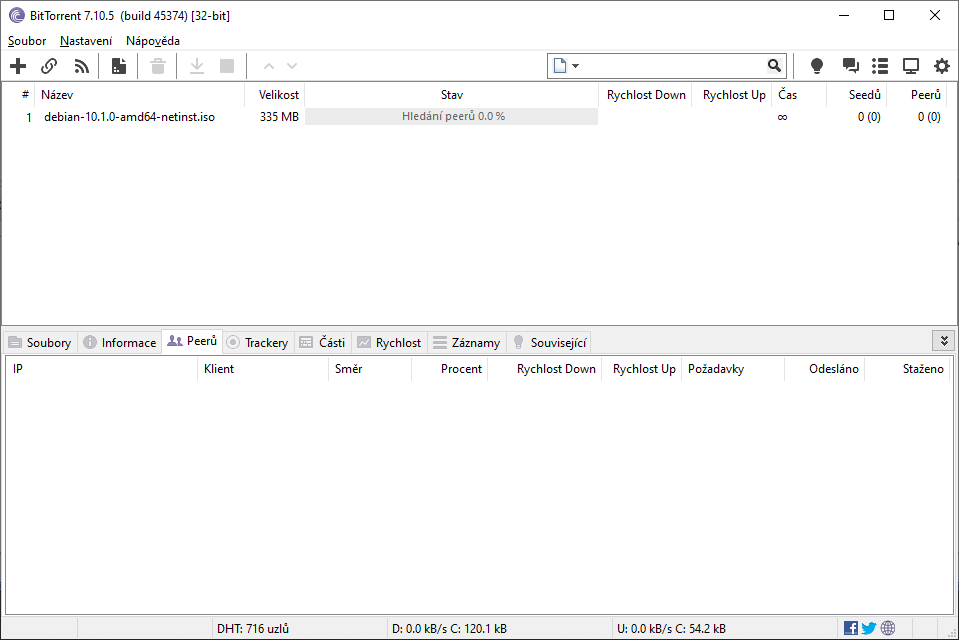This screenshot has height=640, width=959.
Task: Sort peers by IP column
Action: pos(102,369)
